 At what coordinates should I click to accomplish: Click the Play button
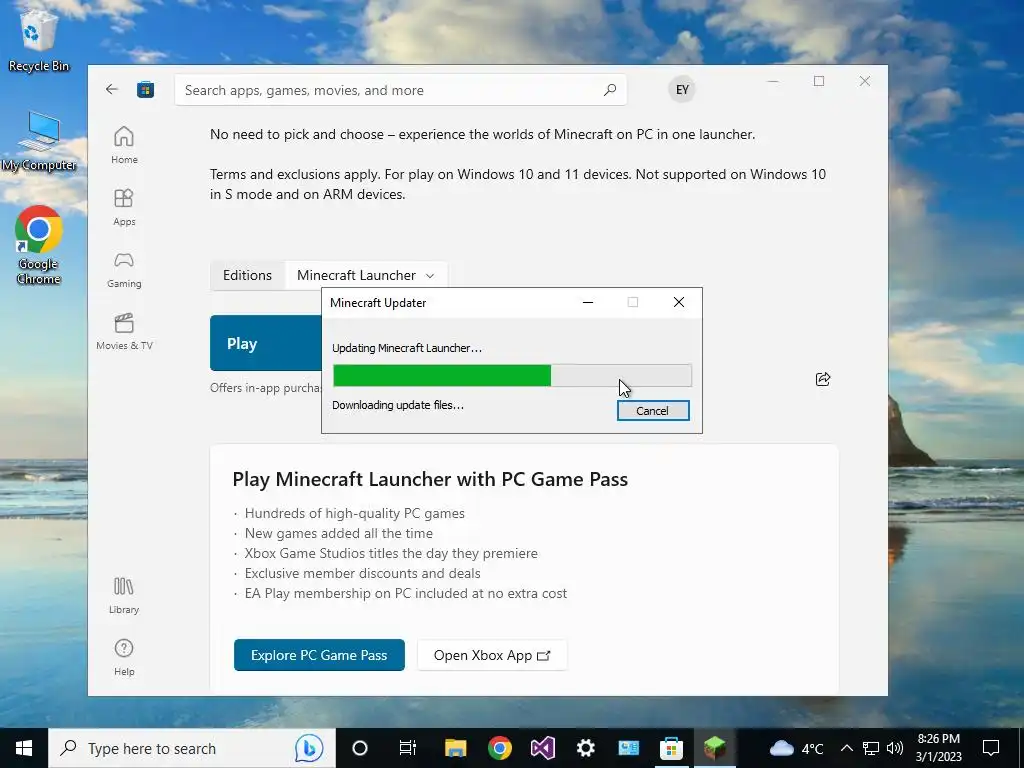(x=266, y=344)
